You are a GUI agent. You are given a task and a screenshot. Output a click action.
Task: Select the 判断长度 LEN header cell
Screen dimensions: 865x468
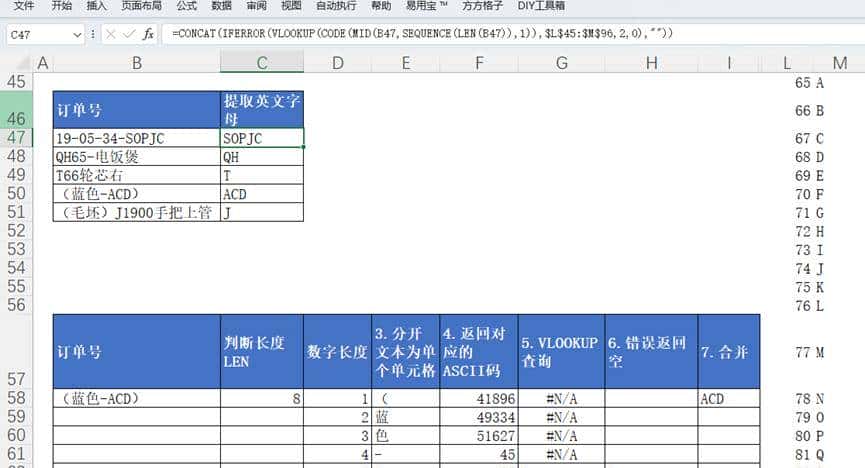[x=261, y=352]
